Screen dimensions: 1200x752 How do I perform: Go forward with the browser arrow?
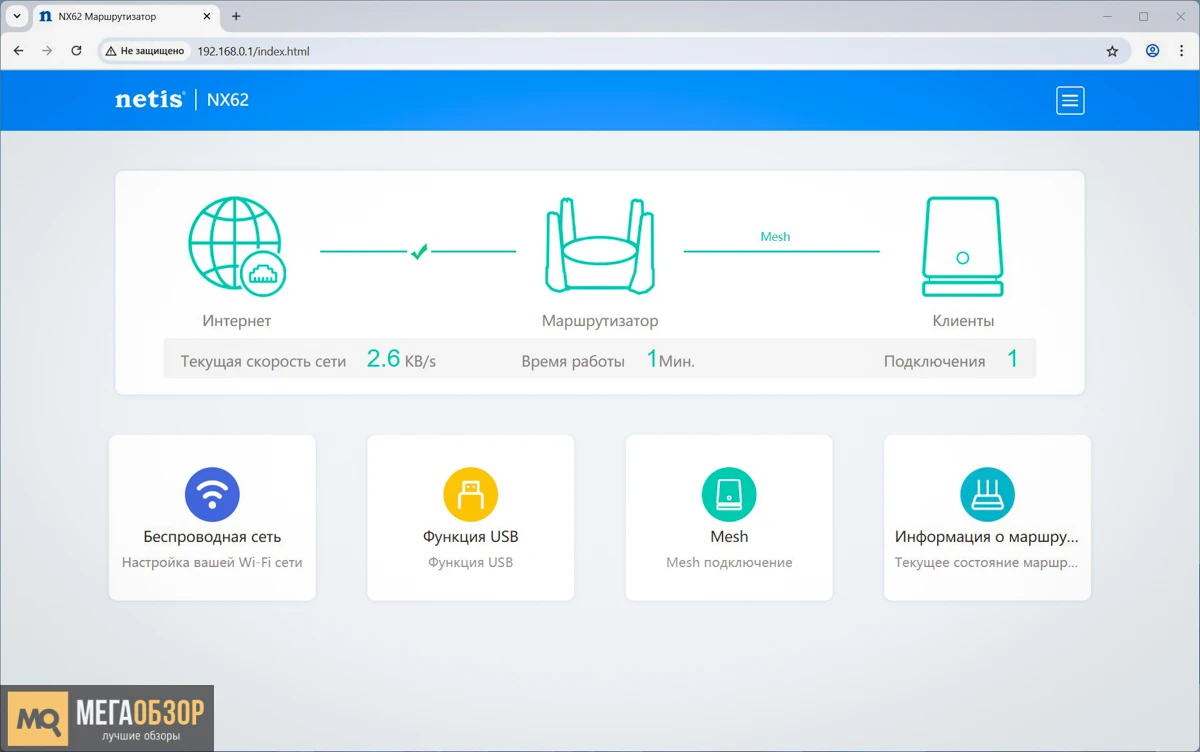click(x=47, y=51)
